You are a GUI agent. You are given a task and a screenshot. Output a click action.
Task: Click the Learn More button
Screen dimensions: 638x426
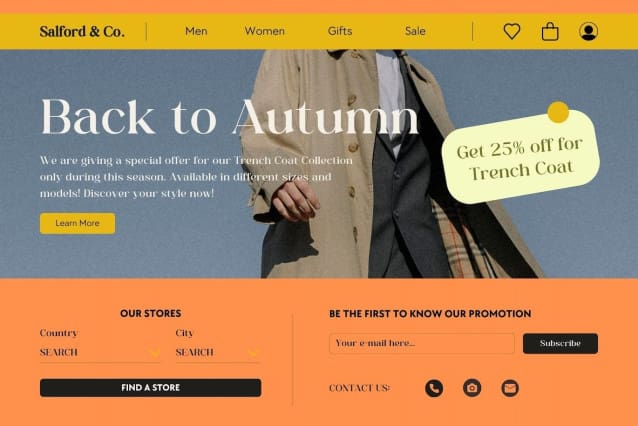(77, 223)
